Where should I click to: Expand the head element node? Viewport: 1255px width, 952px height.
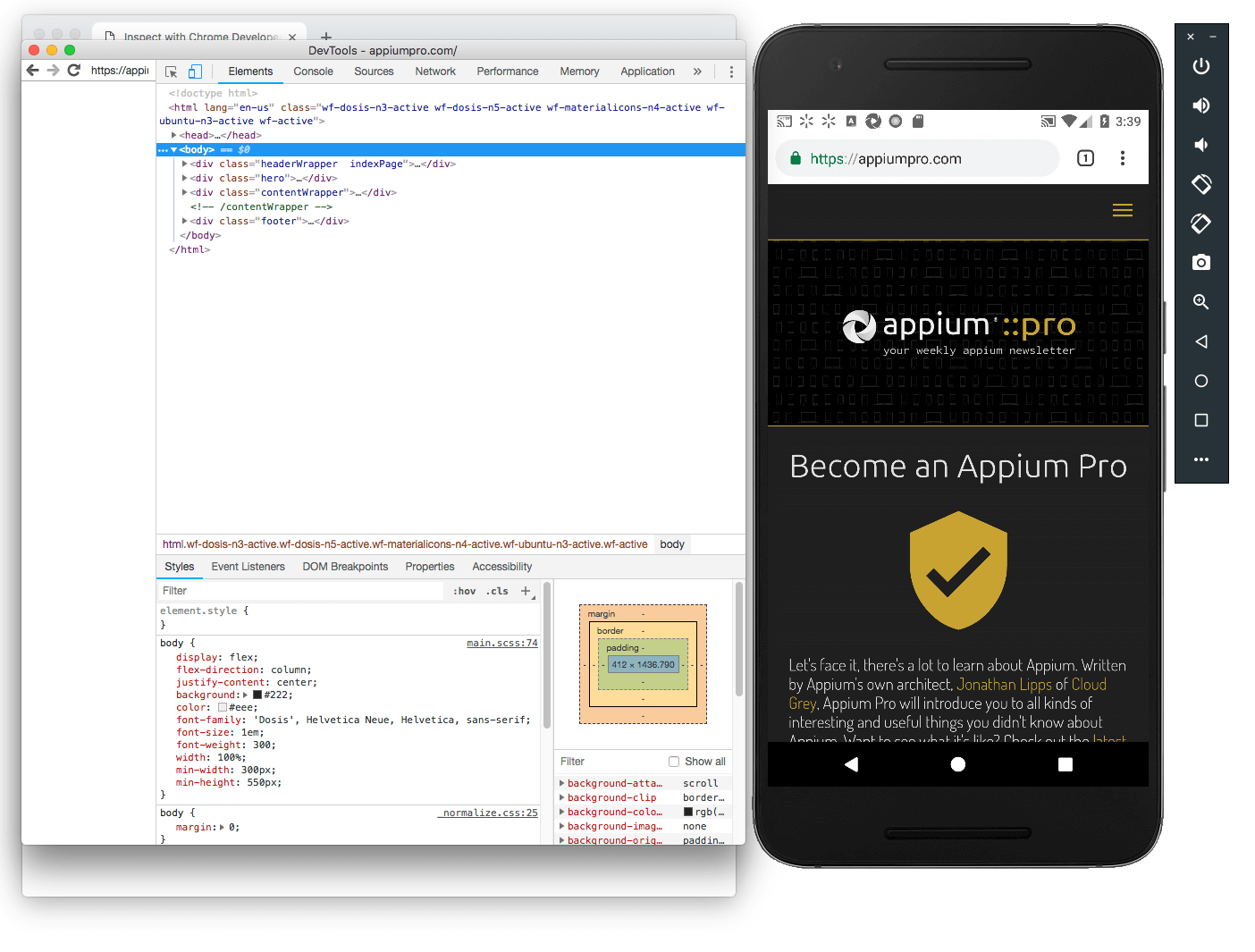click(173, 135)
